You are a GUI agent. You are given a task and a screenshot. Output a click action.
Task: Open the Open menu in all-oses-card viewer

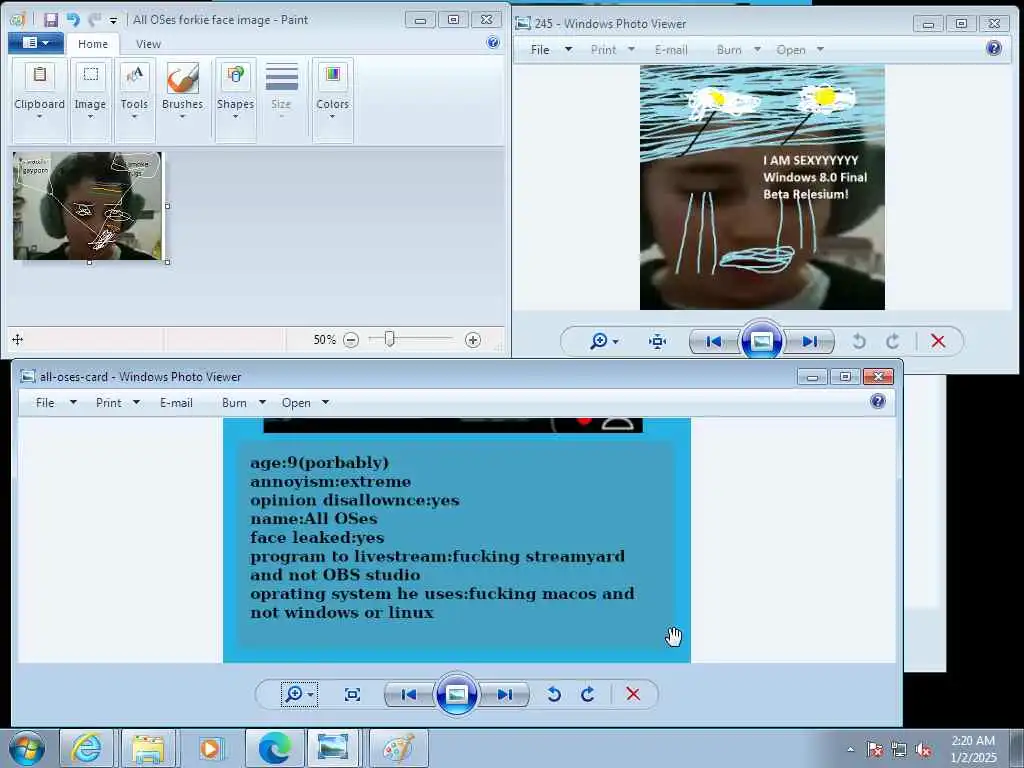305,403
